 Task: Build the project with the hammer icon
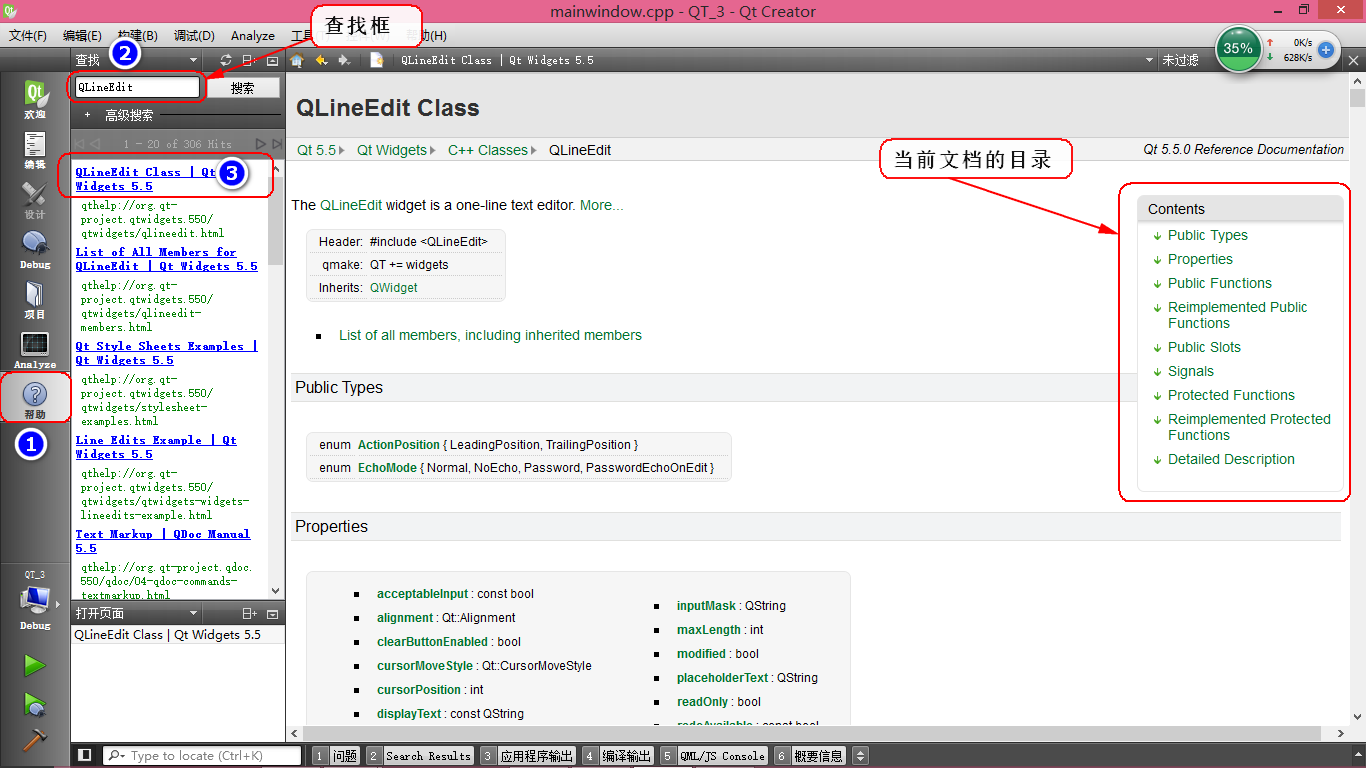tap(35, 740)
